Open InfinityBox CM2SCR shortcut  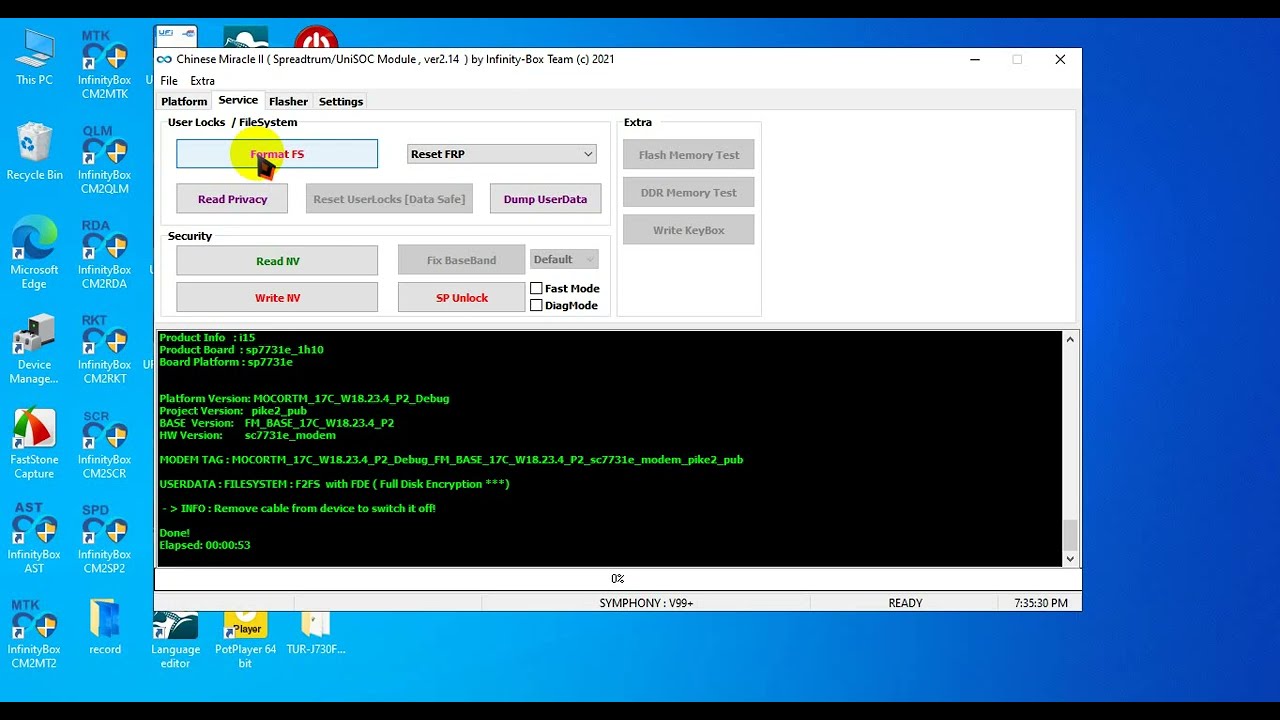[105, 444]
